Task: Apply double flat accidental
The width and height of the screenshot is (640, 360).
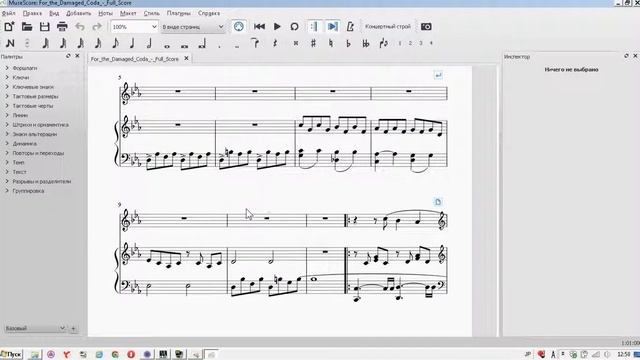Action: (x=366, y=43)
